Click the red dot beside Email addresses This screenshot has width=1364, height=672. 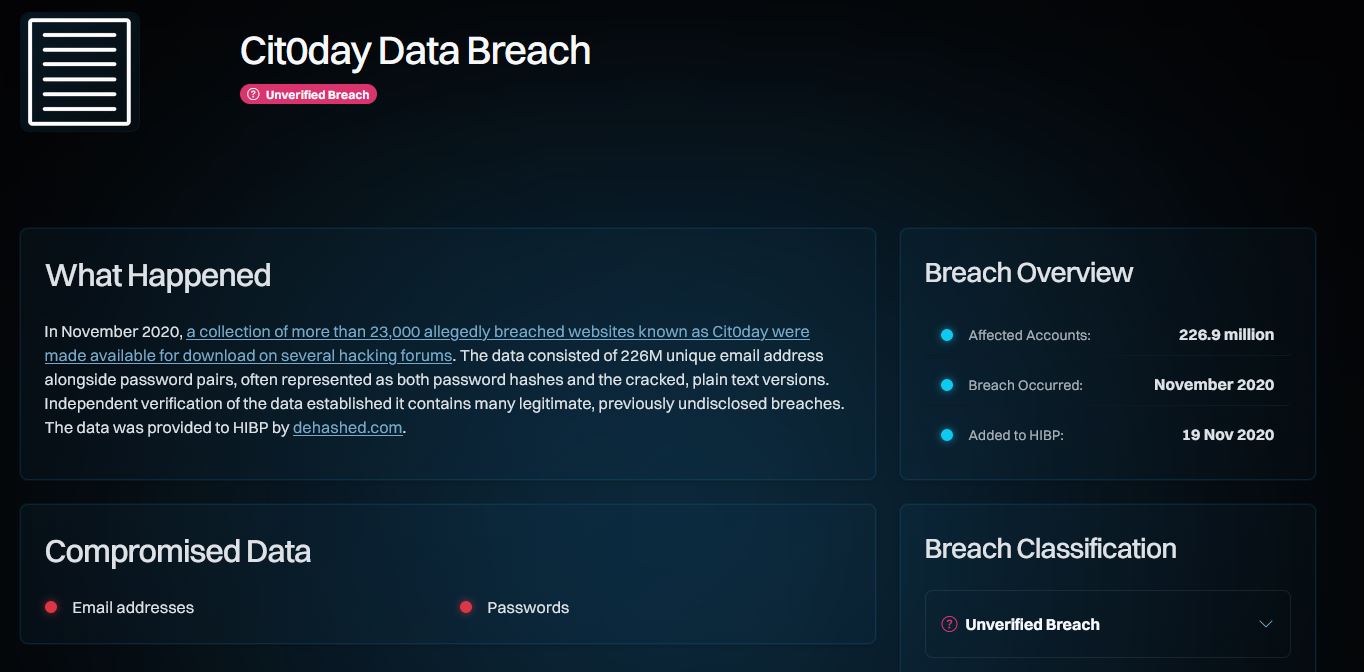(51, 607)
